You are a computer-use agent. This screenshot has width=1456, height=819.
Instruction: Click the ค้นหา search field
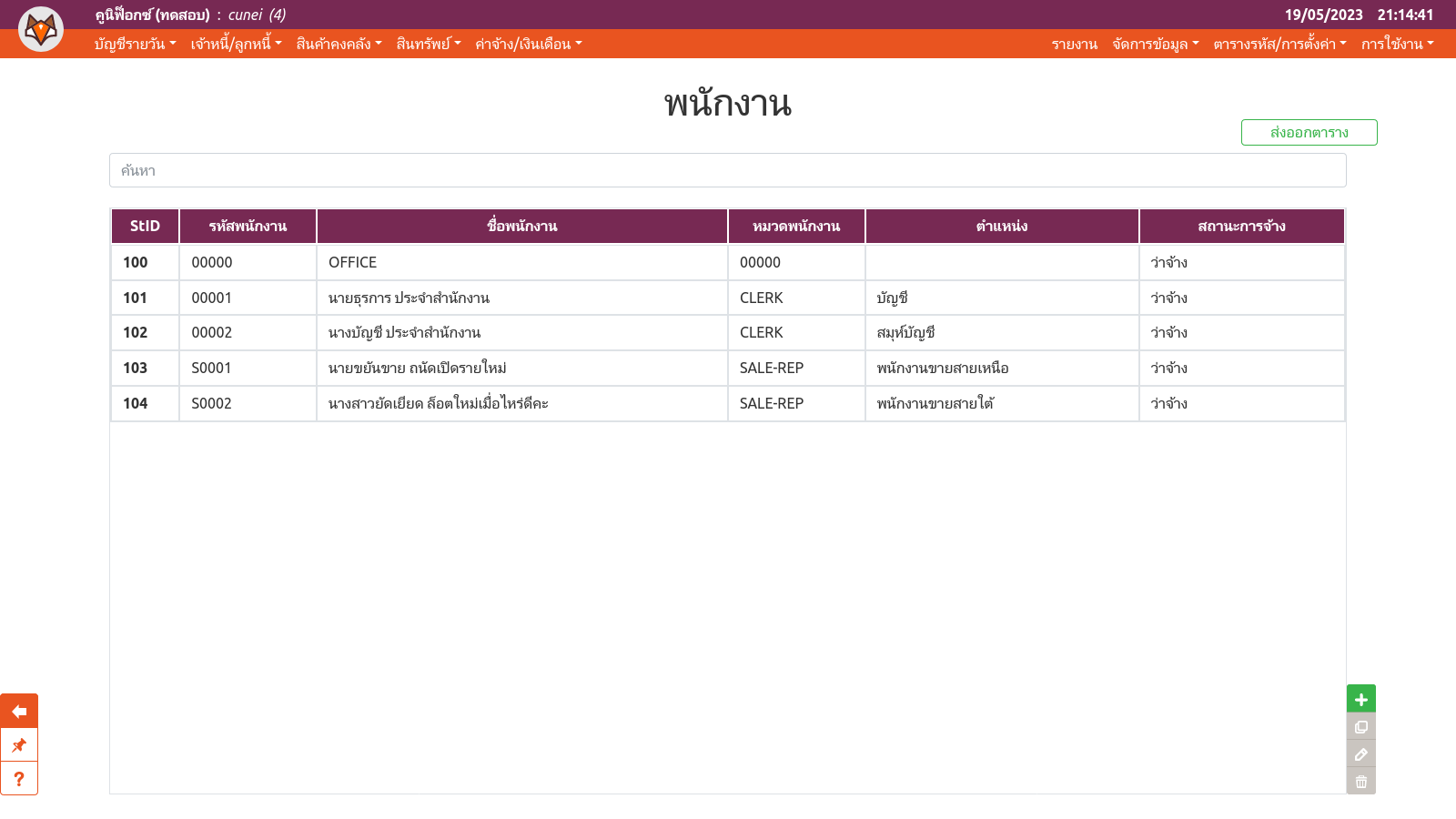[727, 170]
